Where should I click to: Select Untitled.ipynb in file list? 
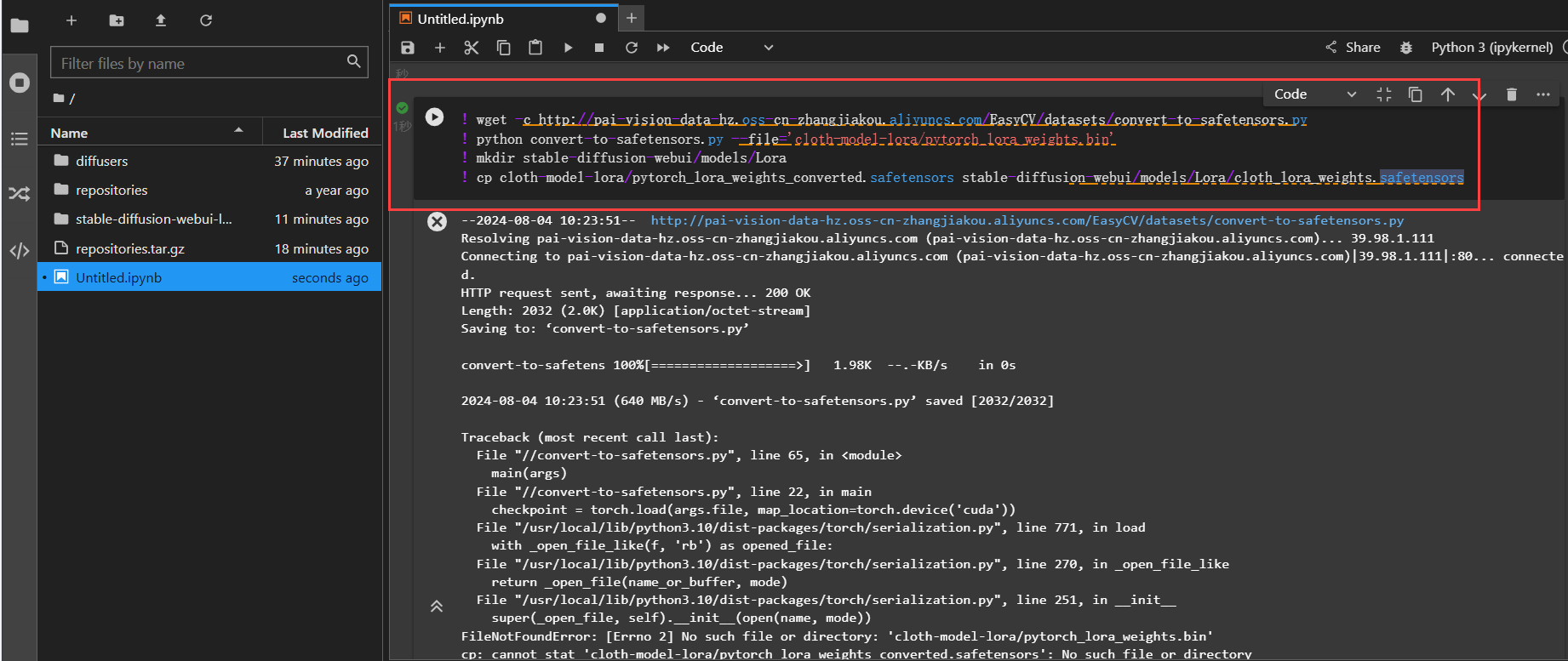209,277
